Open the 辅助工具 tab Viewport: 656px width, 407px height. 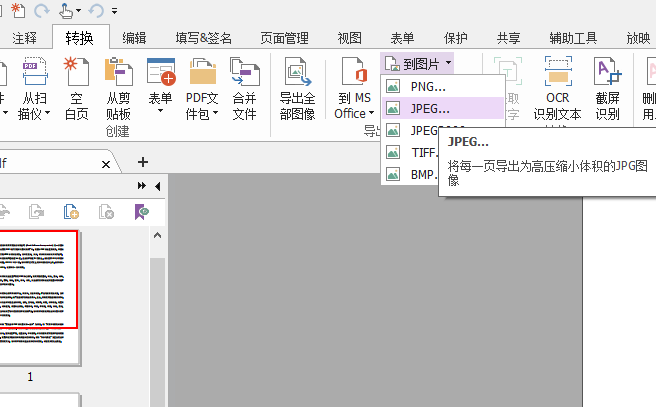click(573, 38)
